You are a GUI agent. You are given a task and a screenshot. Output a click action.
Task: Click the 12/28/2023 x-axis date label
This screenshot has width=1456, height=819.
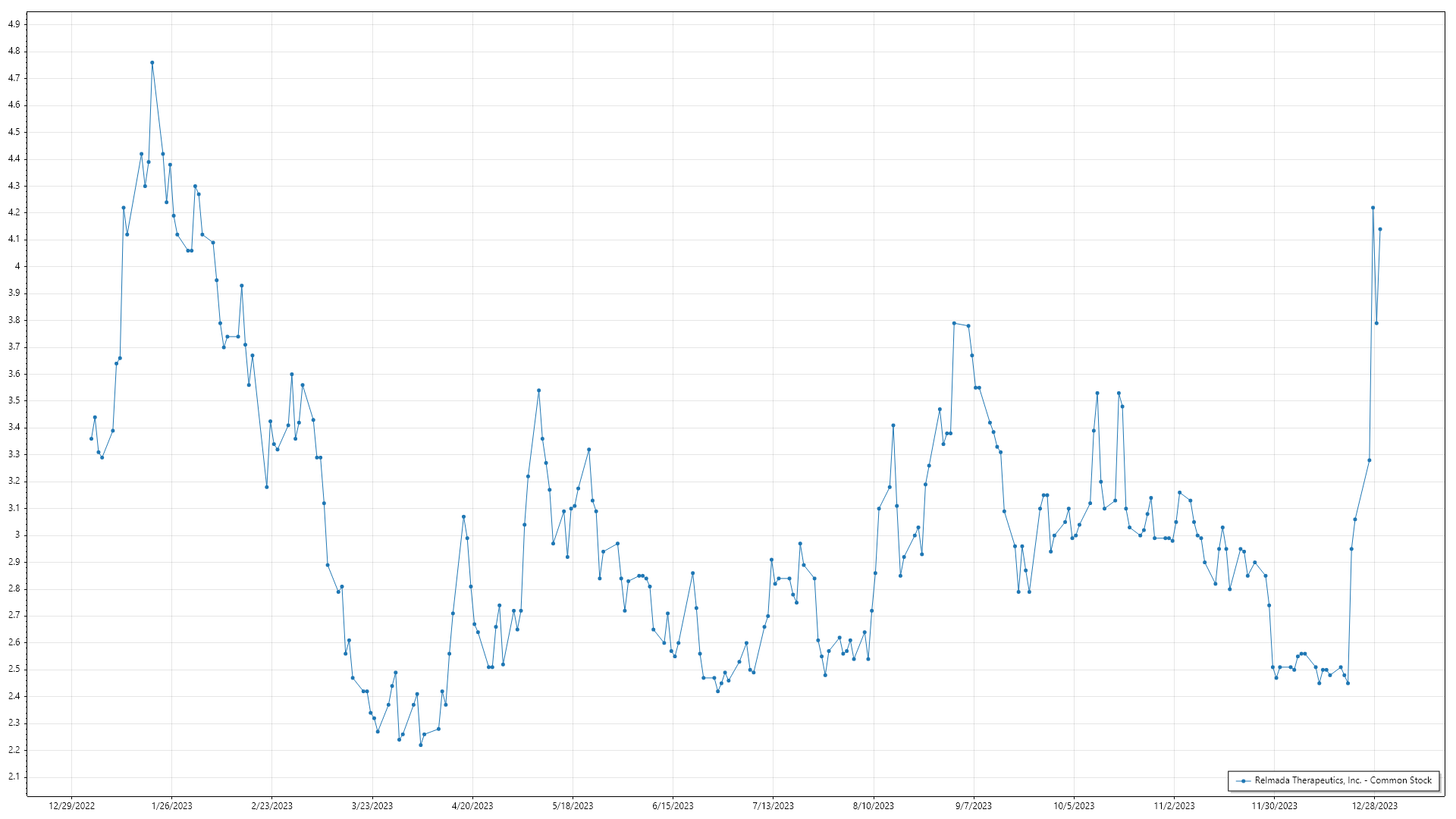pyautogui.click(x=1374, y=805)
